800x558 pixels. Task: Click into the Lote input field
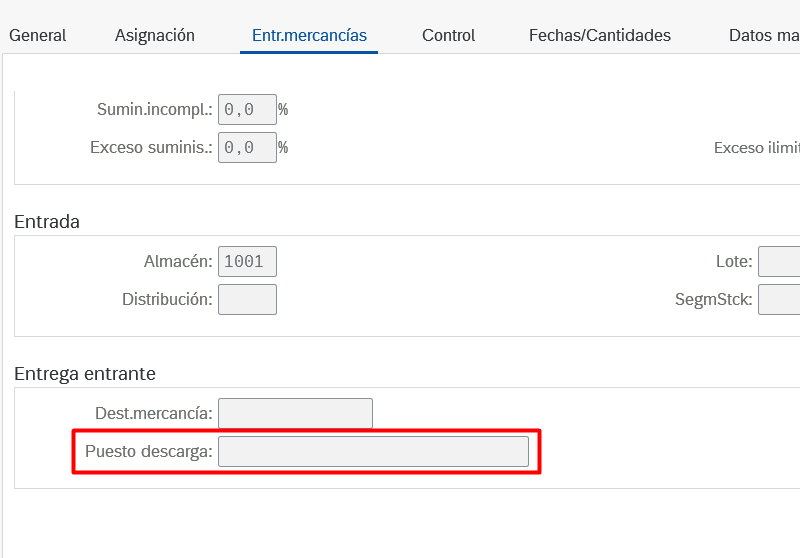(779, 261)
